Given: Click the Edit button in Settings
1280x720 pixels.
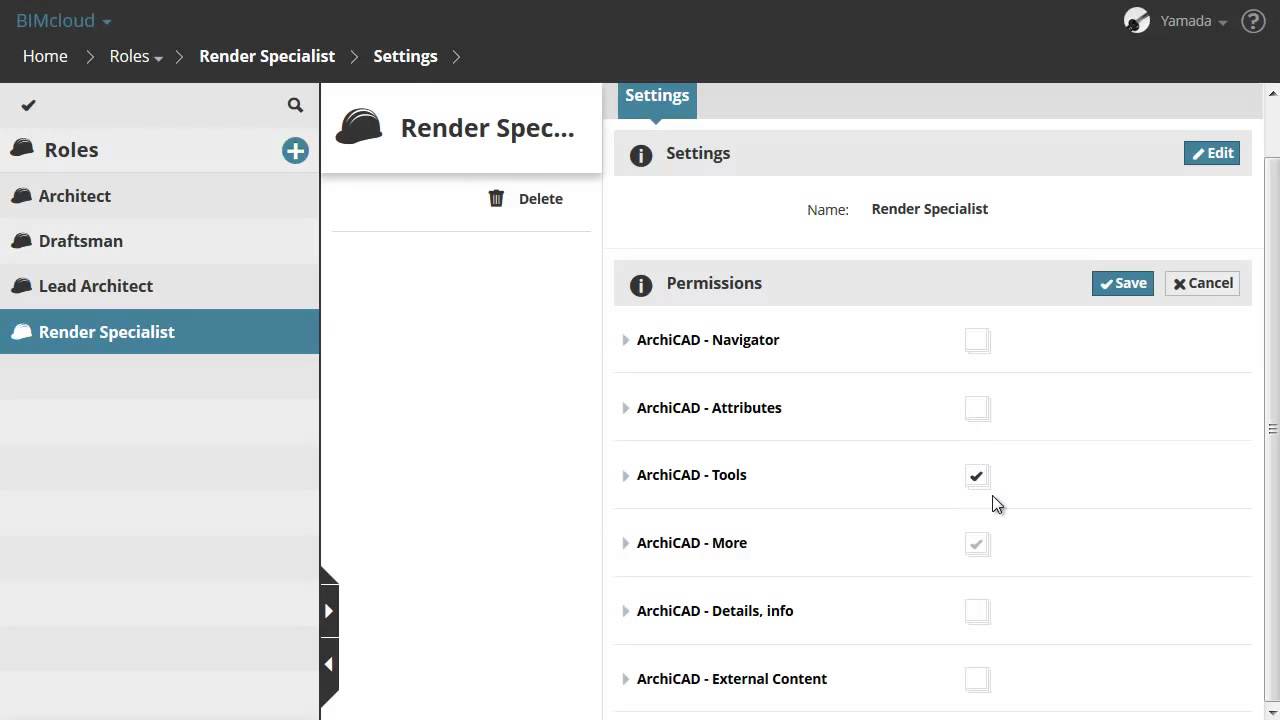Looking at the screenshot, I should [x=1212, y=153].
